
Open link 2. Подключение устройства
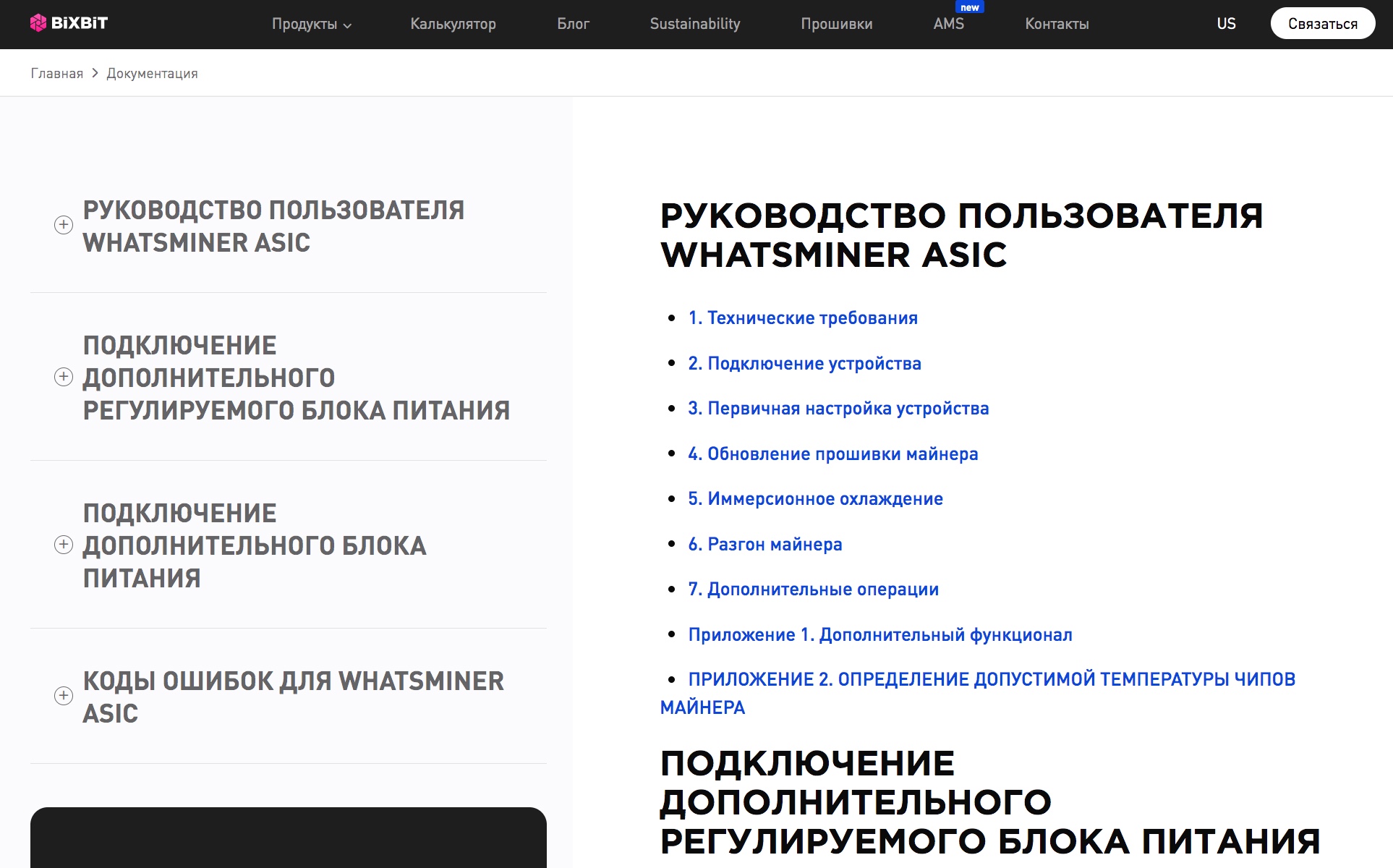pyautogui.click(x=804, y=363)
